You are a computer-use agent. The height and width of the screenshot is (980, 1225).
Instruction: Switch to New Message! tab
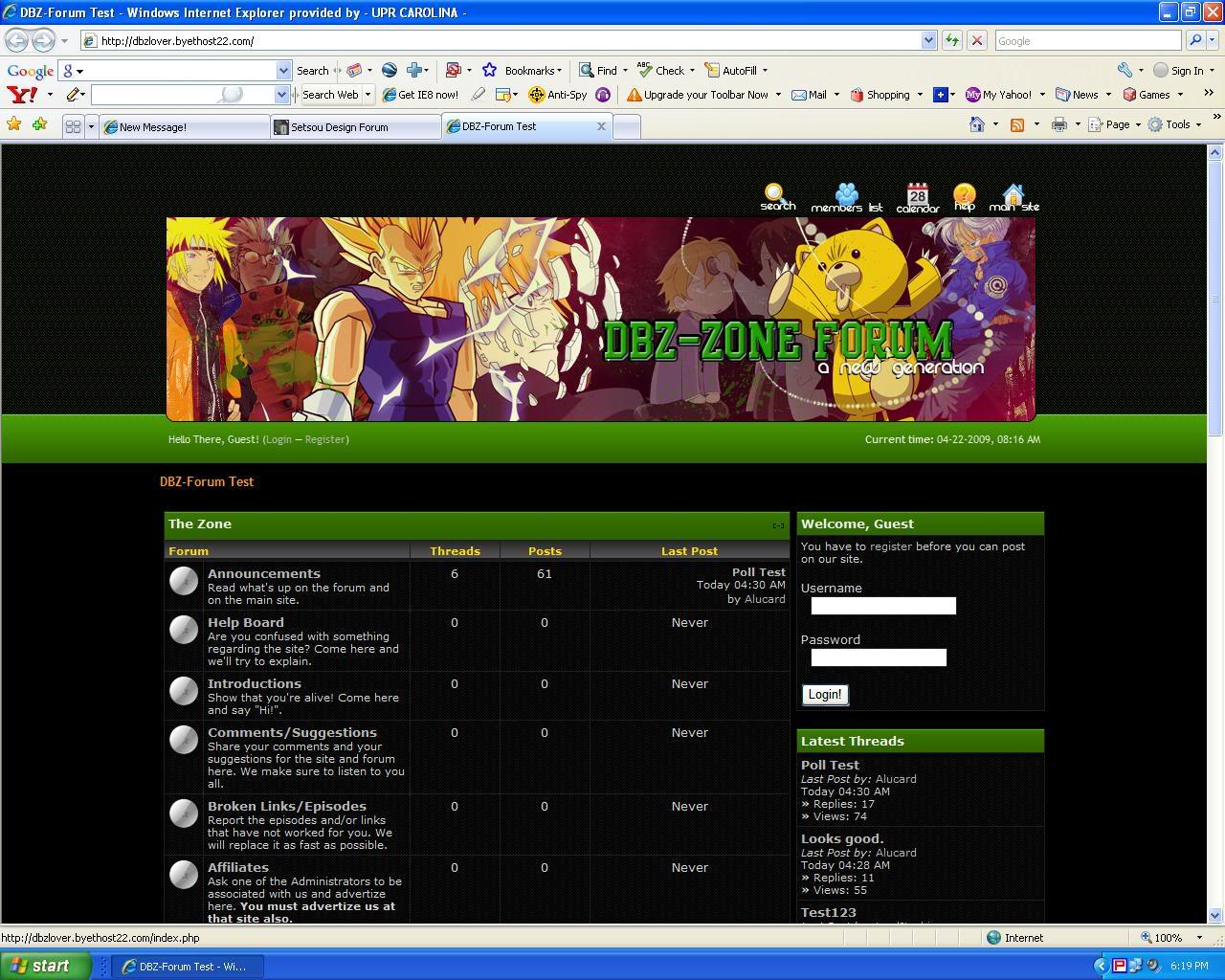[x=184, y=126]
